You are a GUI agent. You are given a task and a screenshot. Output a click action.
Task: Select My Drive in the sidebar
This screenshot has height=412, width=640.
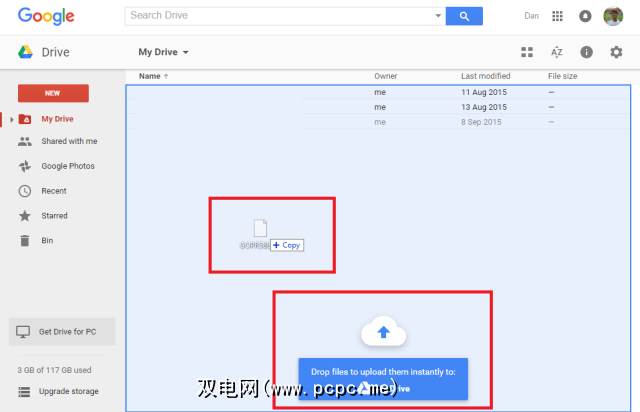pyautogui.click(x=58, y=119)
